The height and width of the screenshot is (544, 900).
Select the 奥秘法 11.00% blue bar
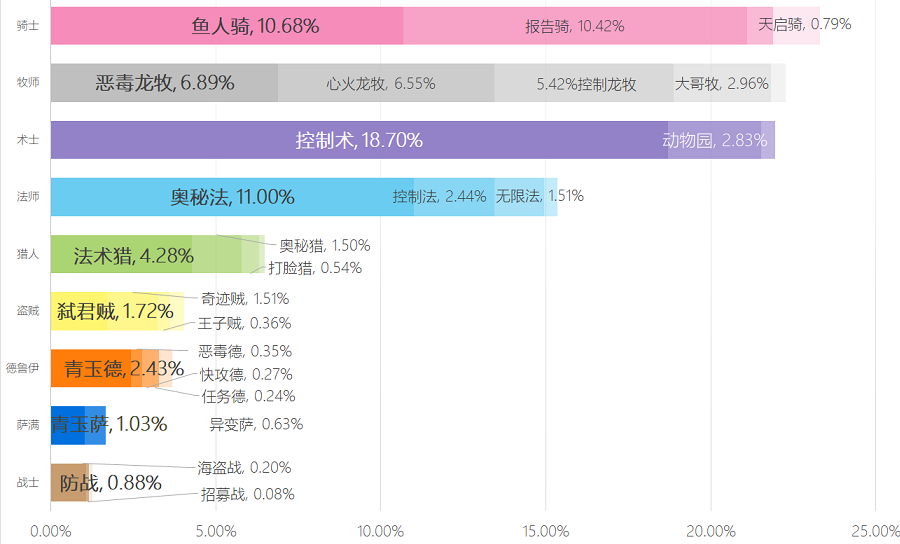[x=231, y=197]
